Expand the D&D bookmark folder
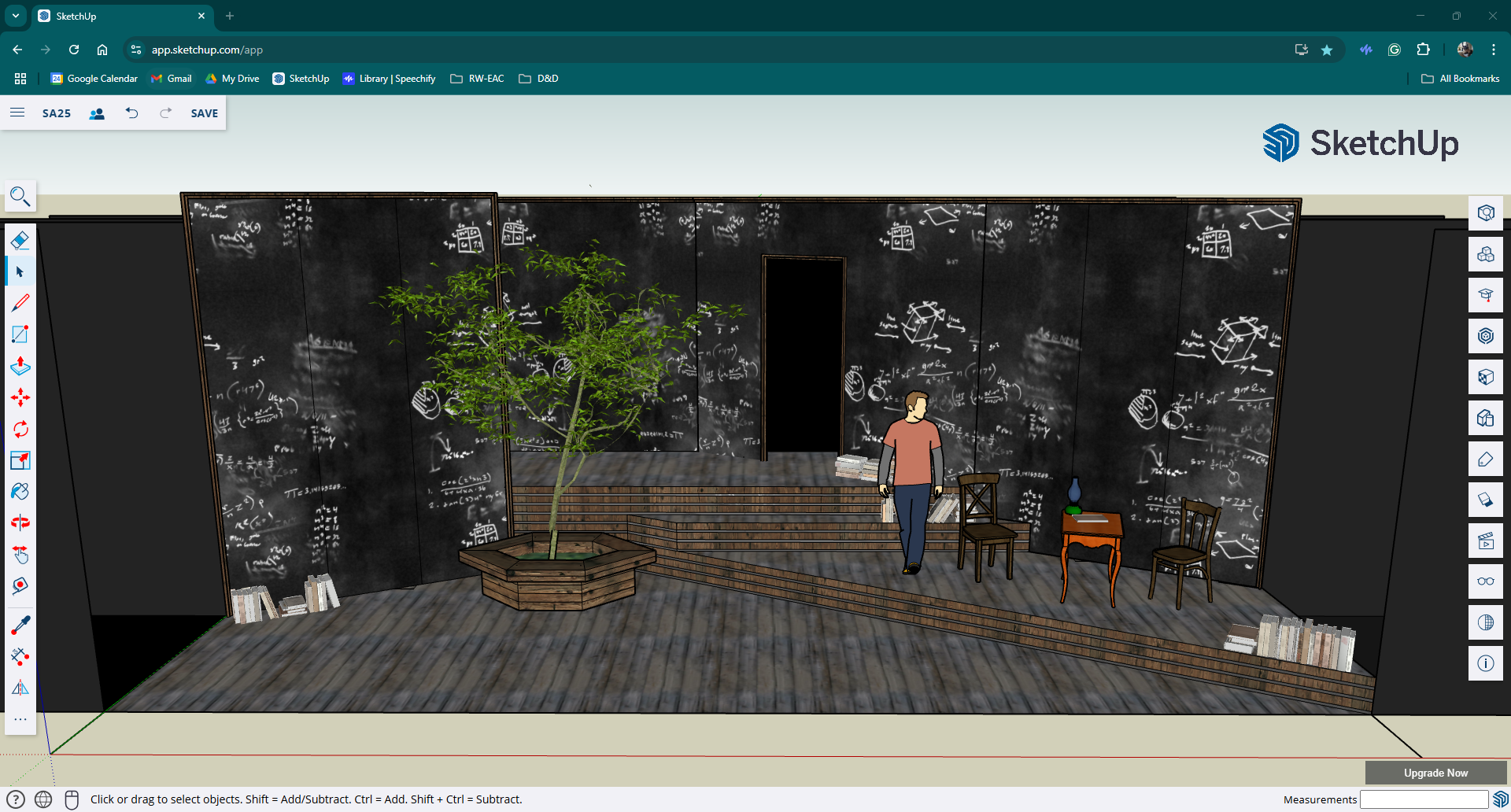This screenshot has width=1511, height=812. [539, 79]
